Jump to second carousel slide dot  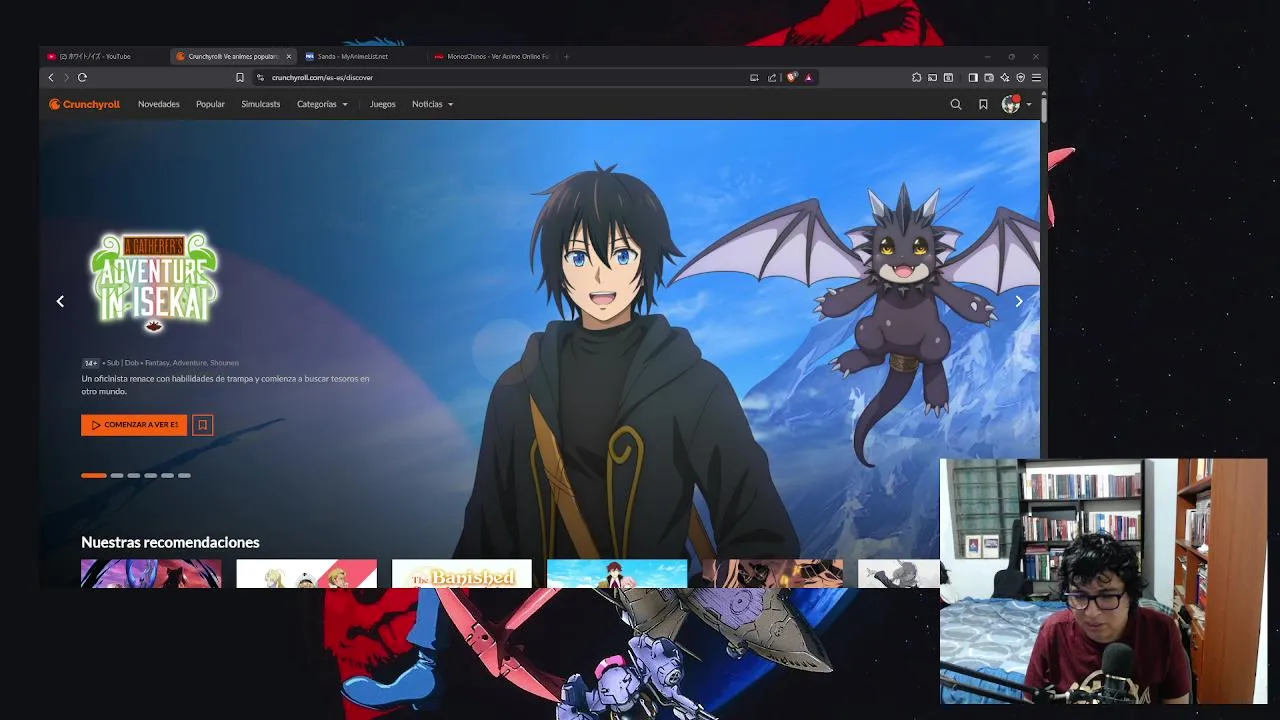[x=117, y=475]
